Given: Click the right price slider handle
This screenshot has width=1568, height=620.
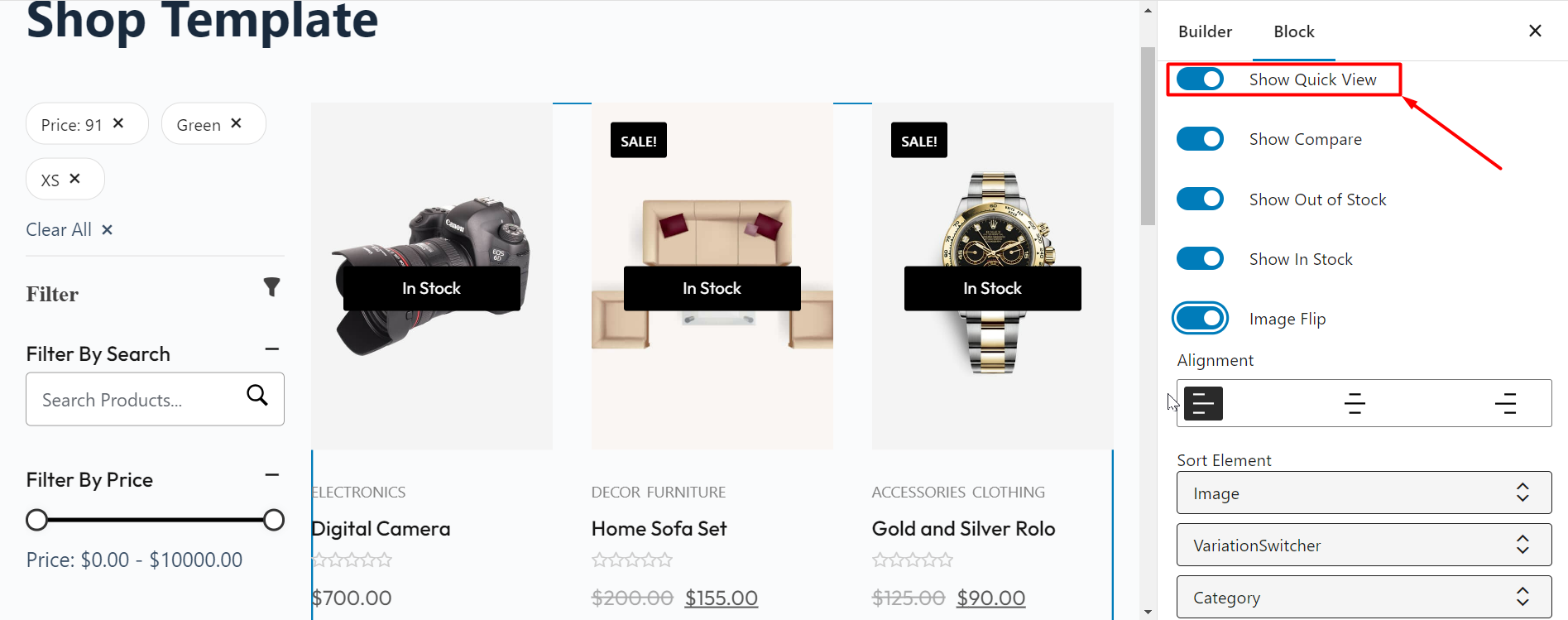Looking at the screenshot, I should 274,520.
